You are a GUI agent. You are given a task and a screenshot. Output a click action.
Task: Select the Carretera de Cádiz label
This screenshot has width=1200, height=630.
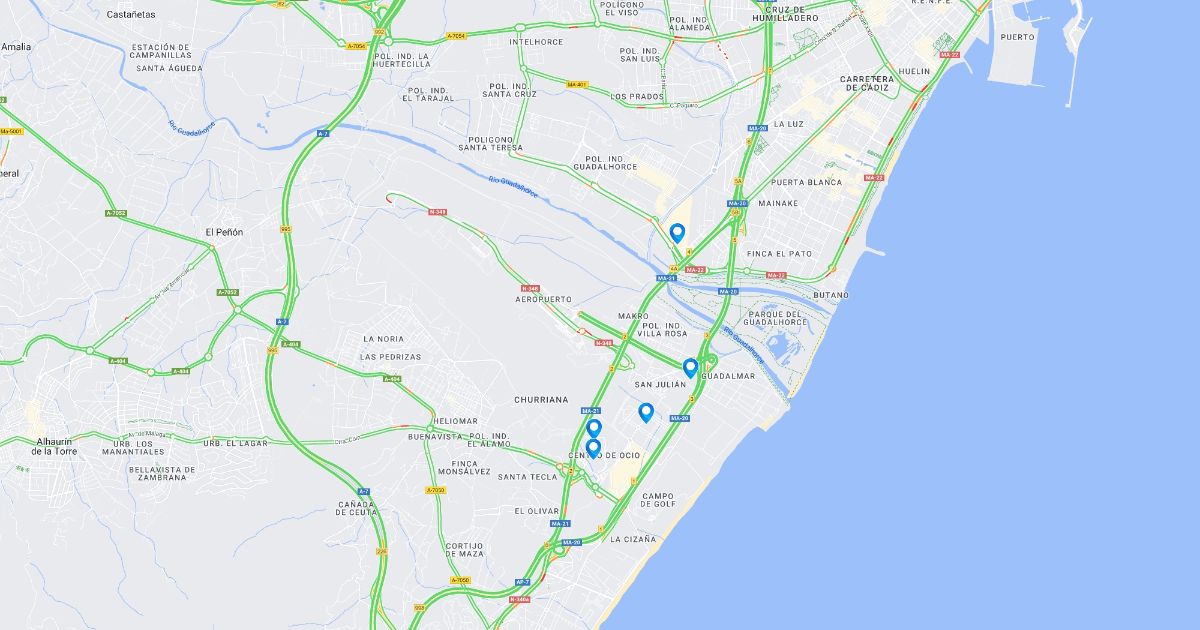(867, 83)
